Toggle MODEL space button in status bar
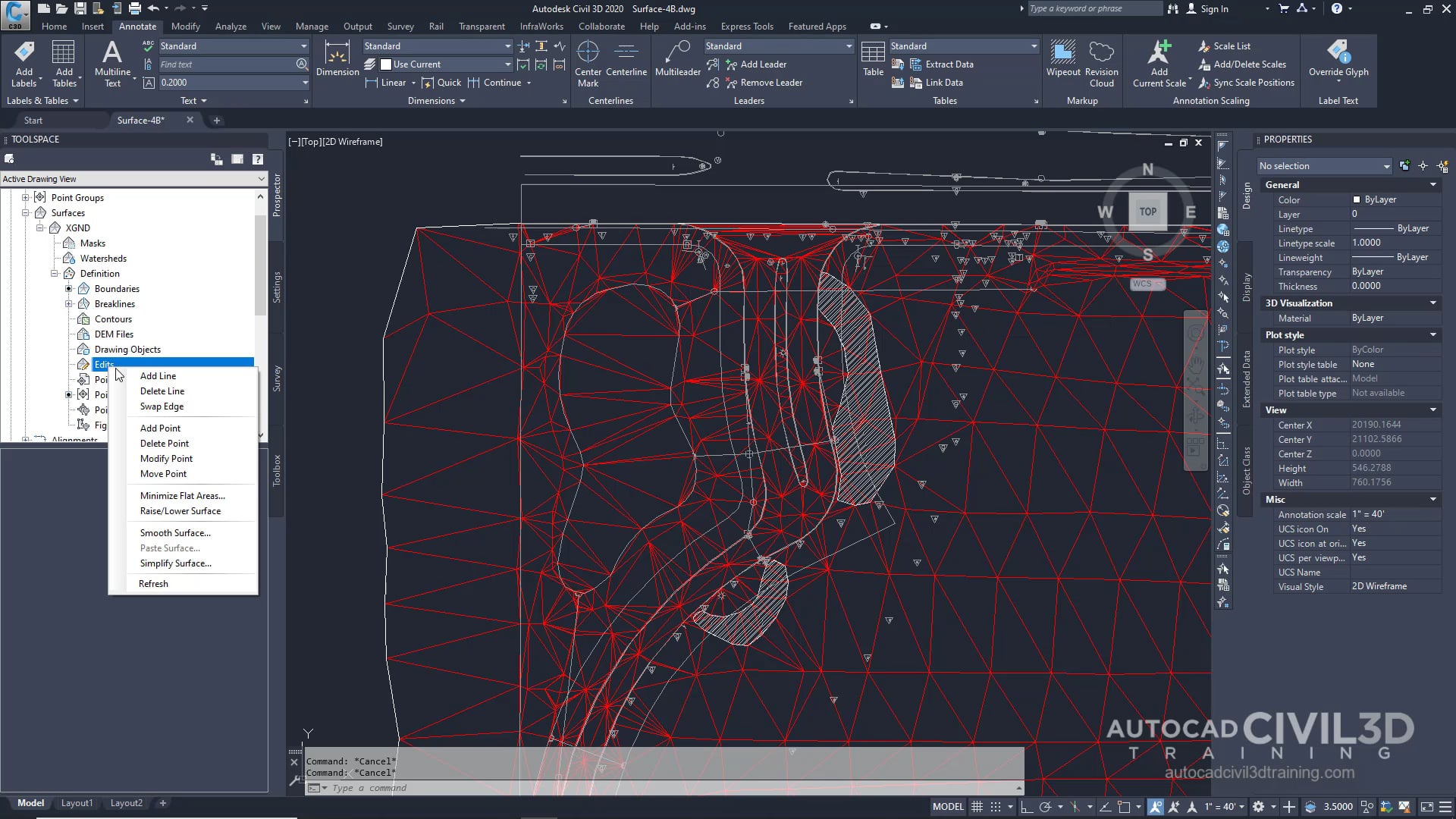Viewport: 1456px width, 819px height. (x=948, y=807)
